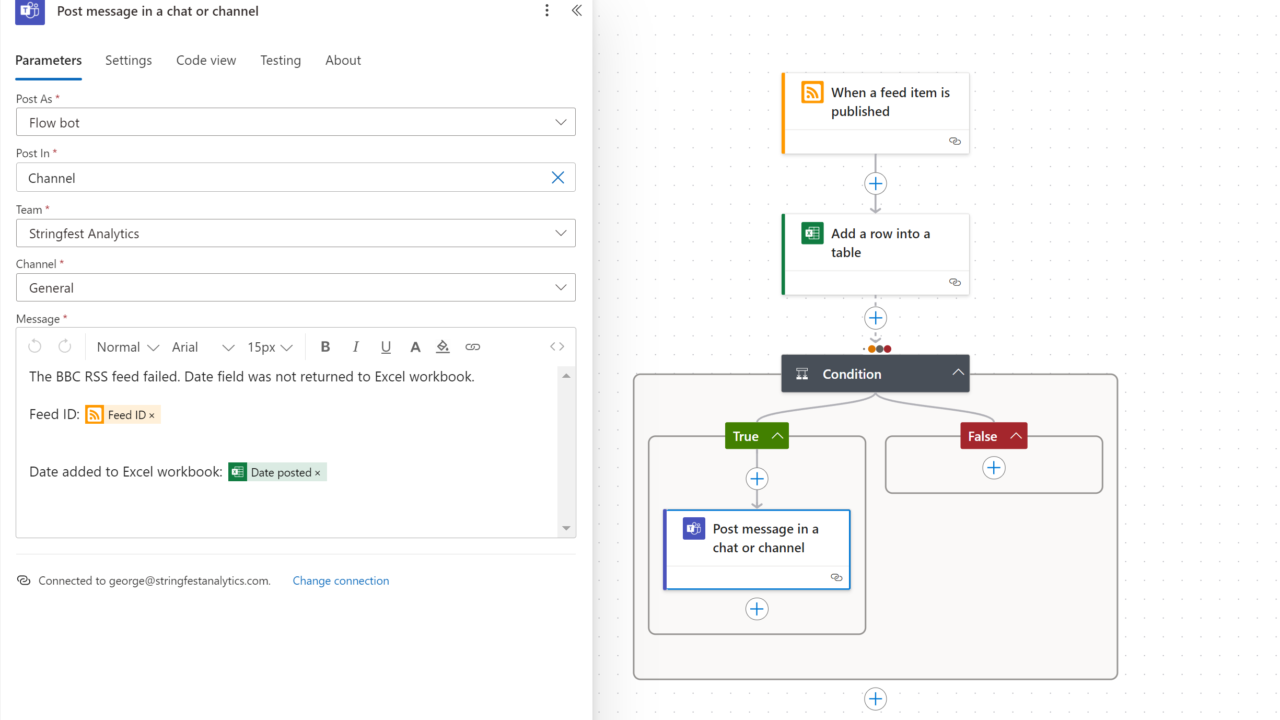Viewport: 1280px width, 720px height.
Task: Click the connection link icon on RSS trigger card
Action: click(955, 141)
